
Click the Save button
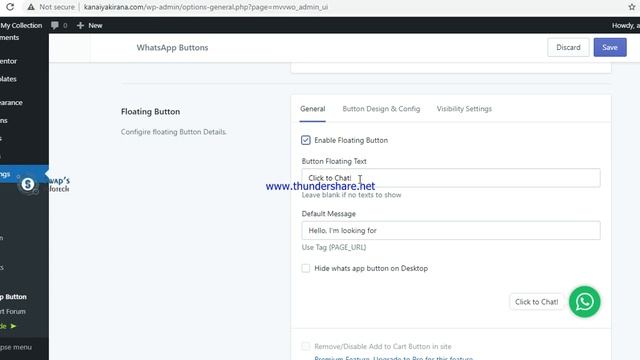[610, 47]
